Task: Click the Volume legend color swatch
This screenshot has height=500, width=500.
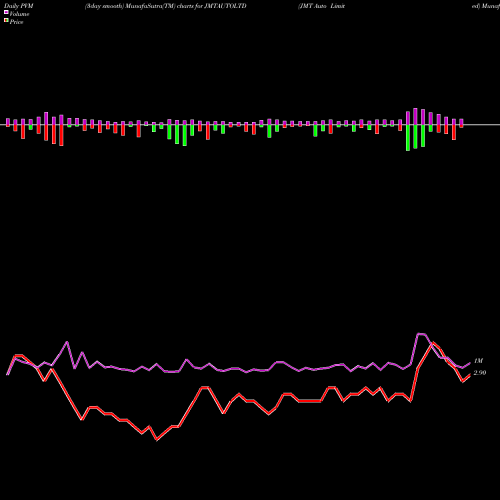Action: [x=6, y=12]
